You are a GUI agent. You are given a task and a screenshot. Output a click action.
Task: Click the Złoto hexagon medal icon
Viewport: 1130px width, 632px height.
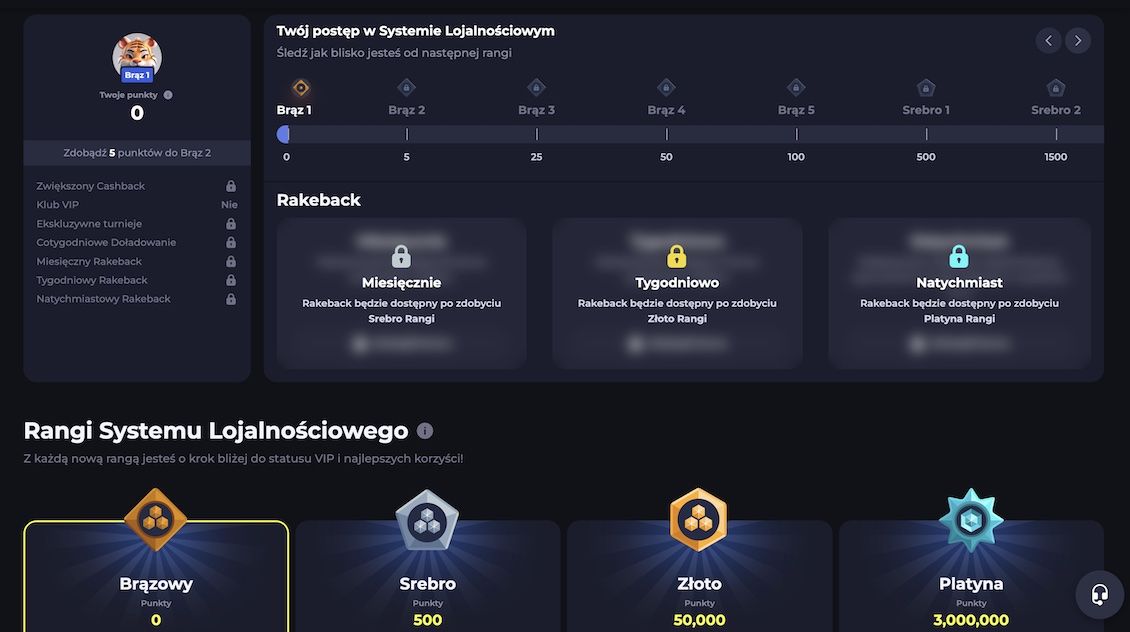click(699, 520)
